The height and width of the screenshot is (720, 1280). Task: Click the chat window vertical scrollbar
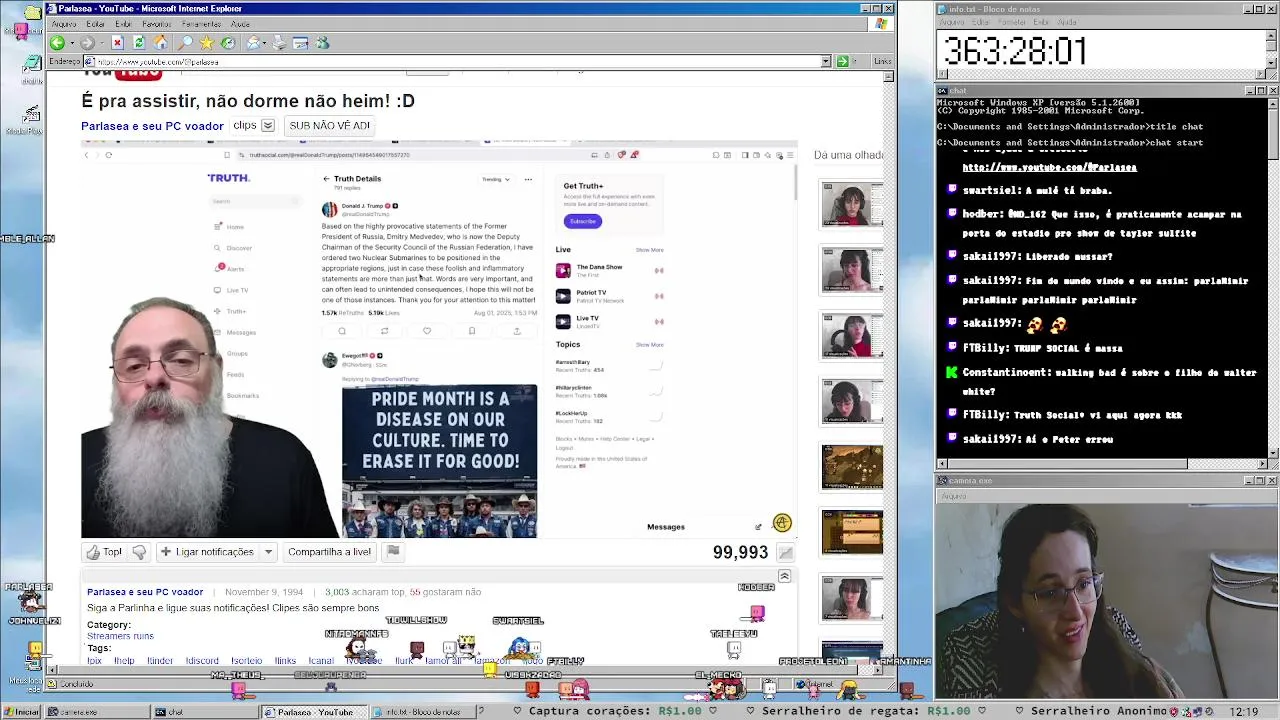(x=1272, y=278)
